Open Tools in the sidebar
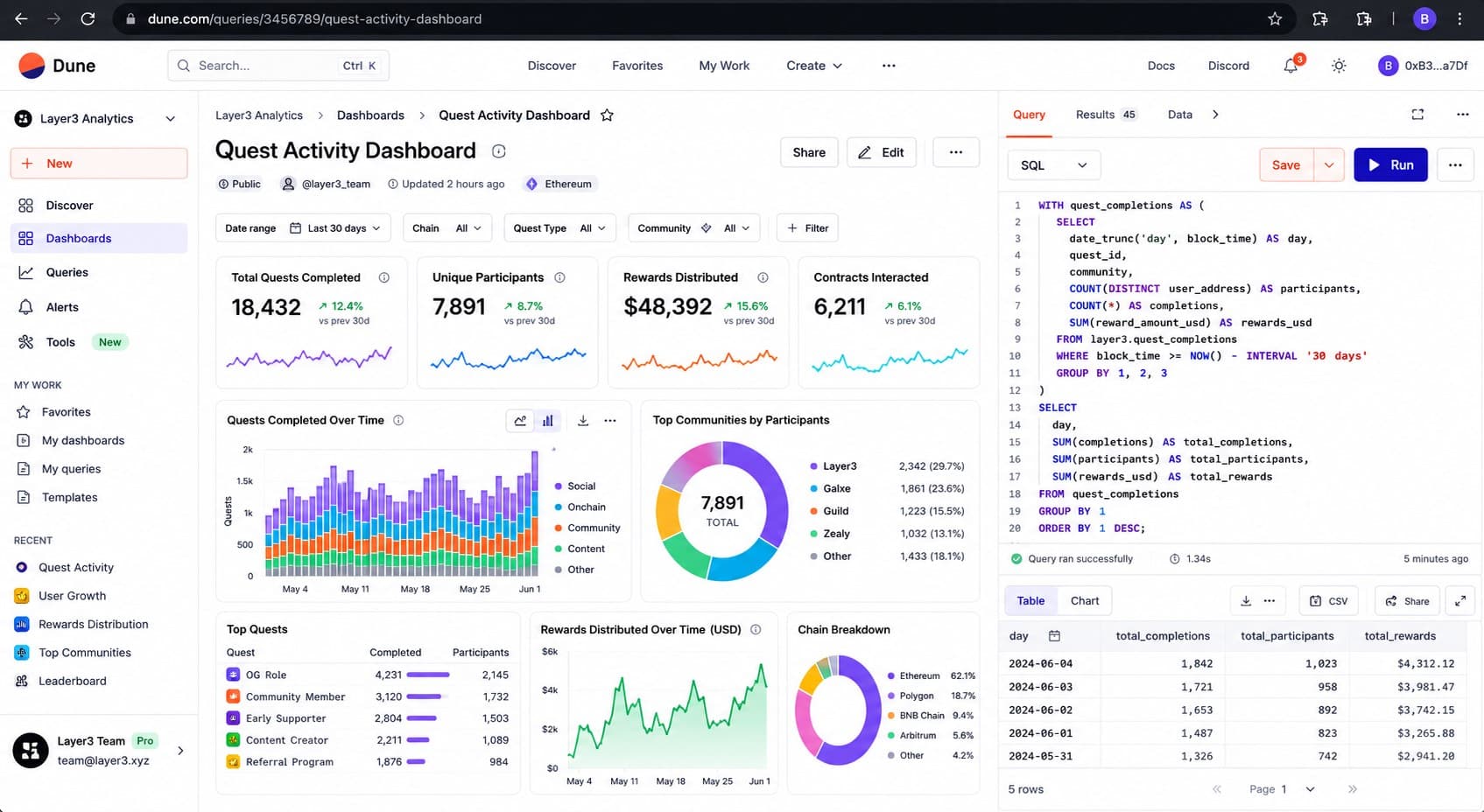This screenshot has height=812, width=1484. click(99, 342)
